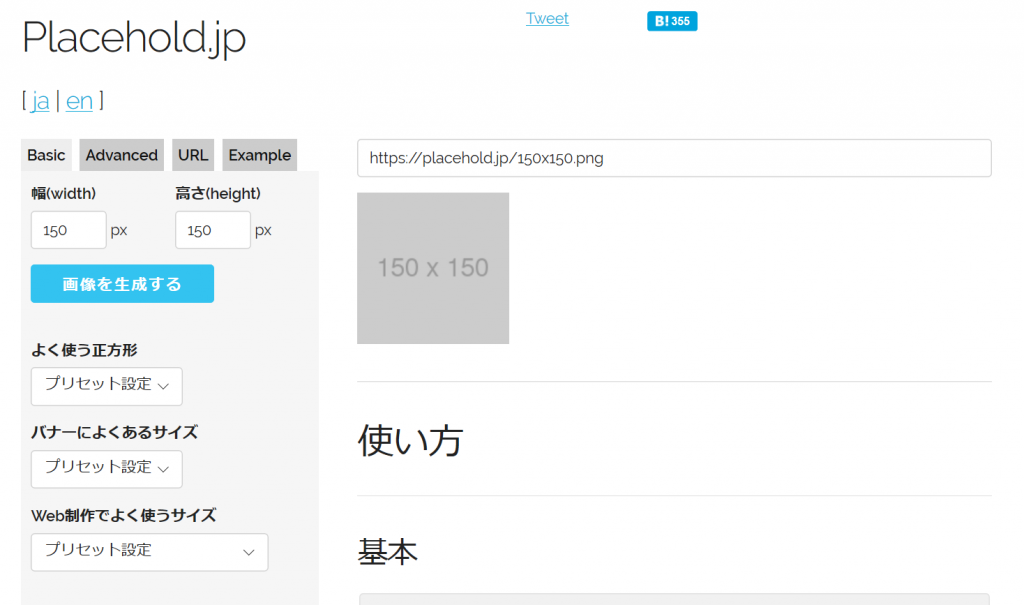Expand the Web制作でよく使うサイズ preset dropdown
This screenshot has width=1024, height=605.
(150, 552)
